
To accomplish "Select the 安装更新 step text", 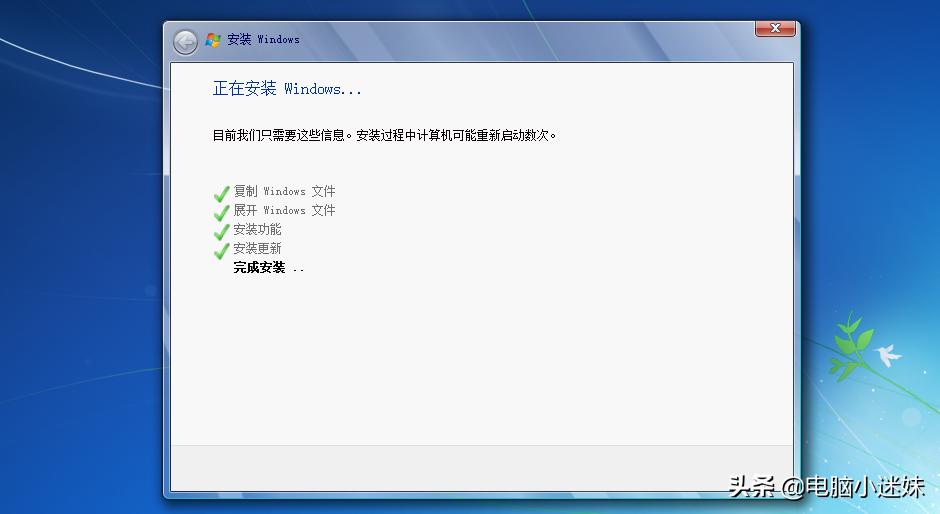I will point(257,249).
